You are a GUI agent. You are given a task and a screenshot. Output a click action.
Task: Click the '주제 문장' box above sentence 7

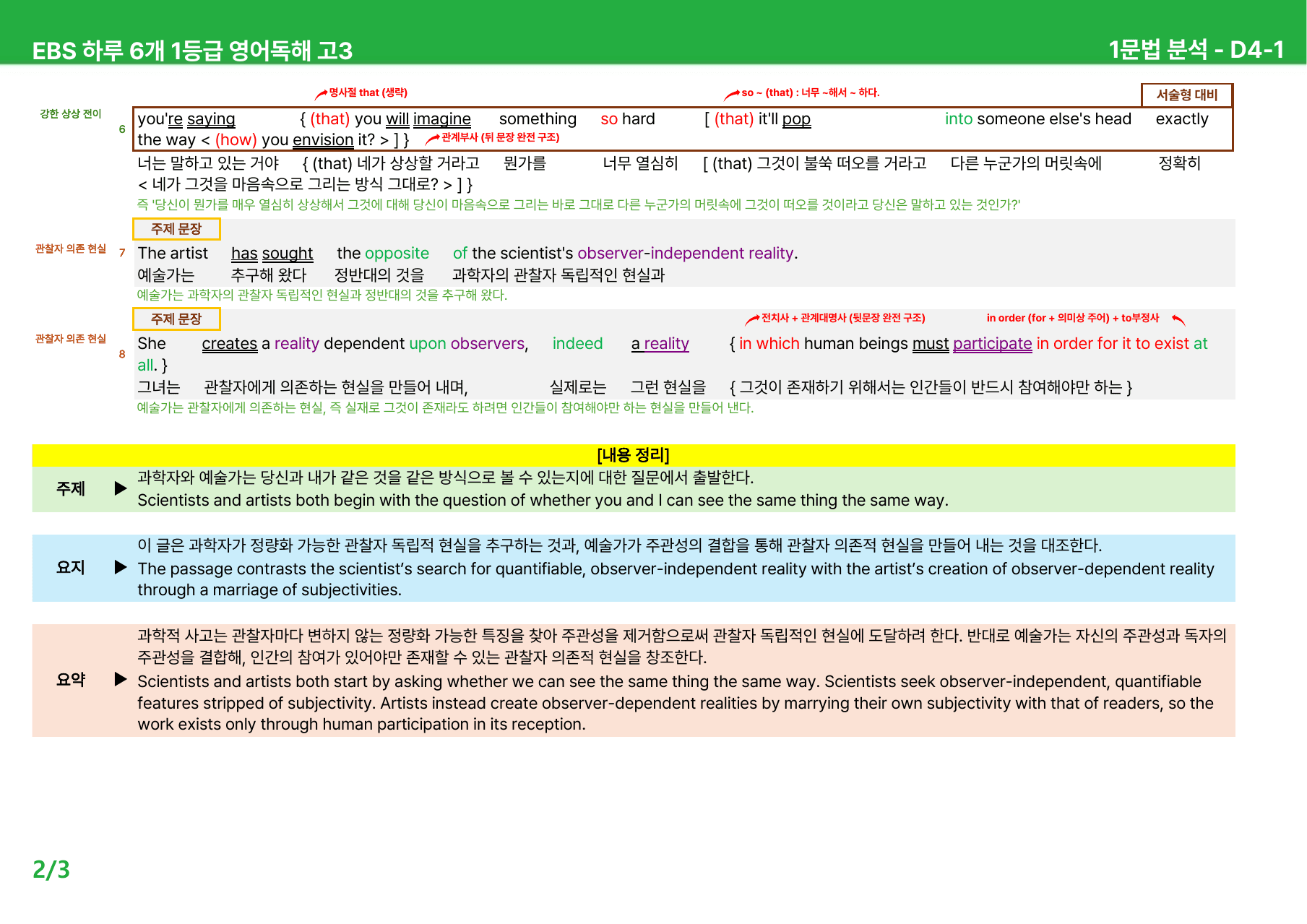click(x=176, y=229)
